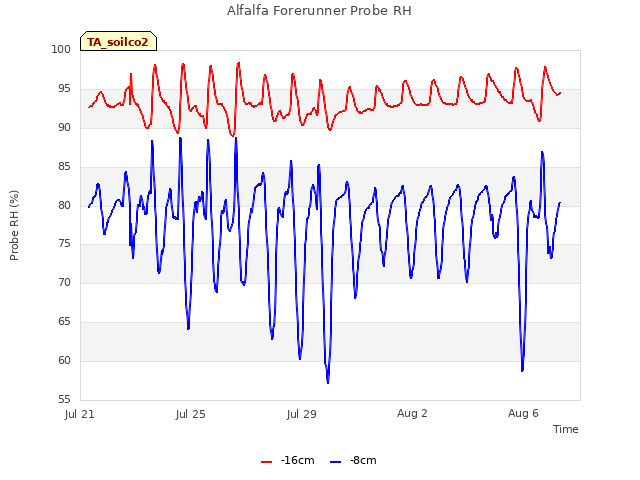Screen dimensions: 640x480
Task: Click the 65 y-axis tick label
Action: [x=64, y=321]
